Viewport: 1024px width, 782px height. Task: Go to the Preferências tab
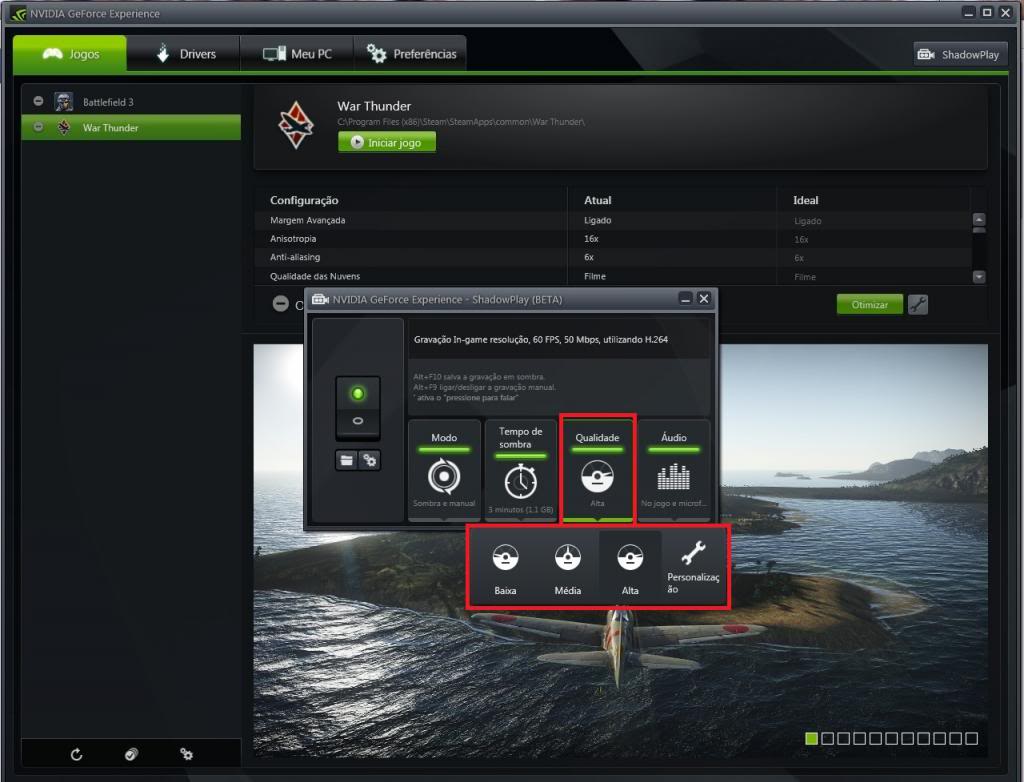click(411, 54)
